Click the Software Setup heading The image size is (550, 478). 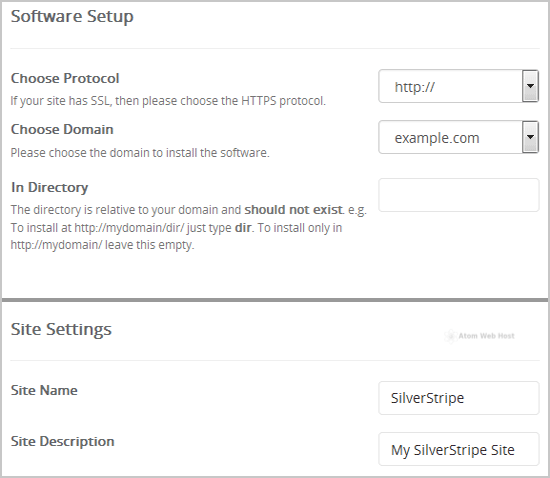[72, 16]
